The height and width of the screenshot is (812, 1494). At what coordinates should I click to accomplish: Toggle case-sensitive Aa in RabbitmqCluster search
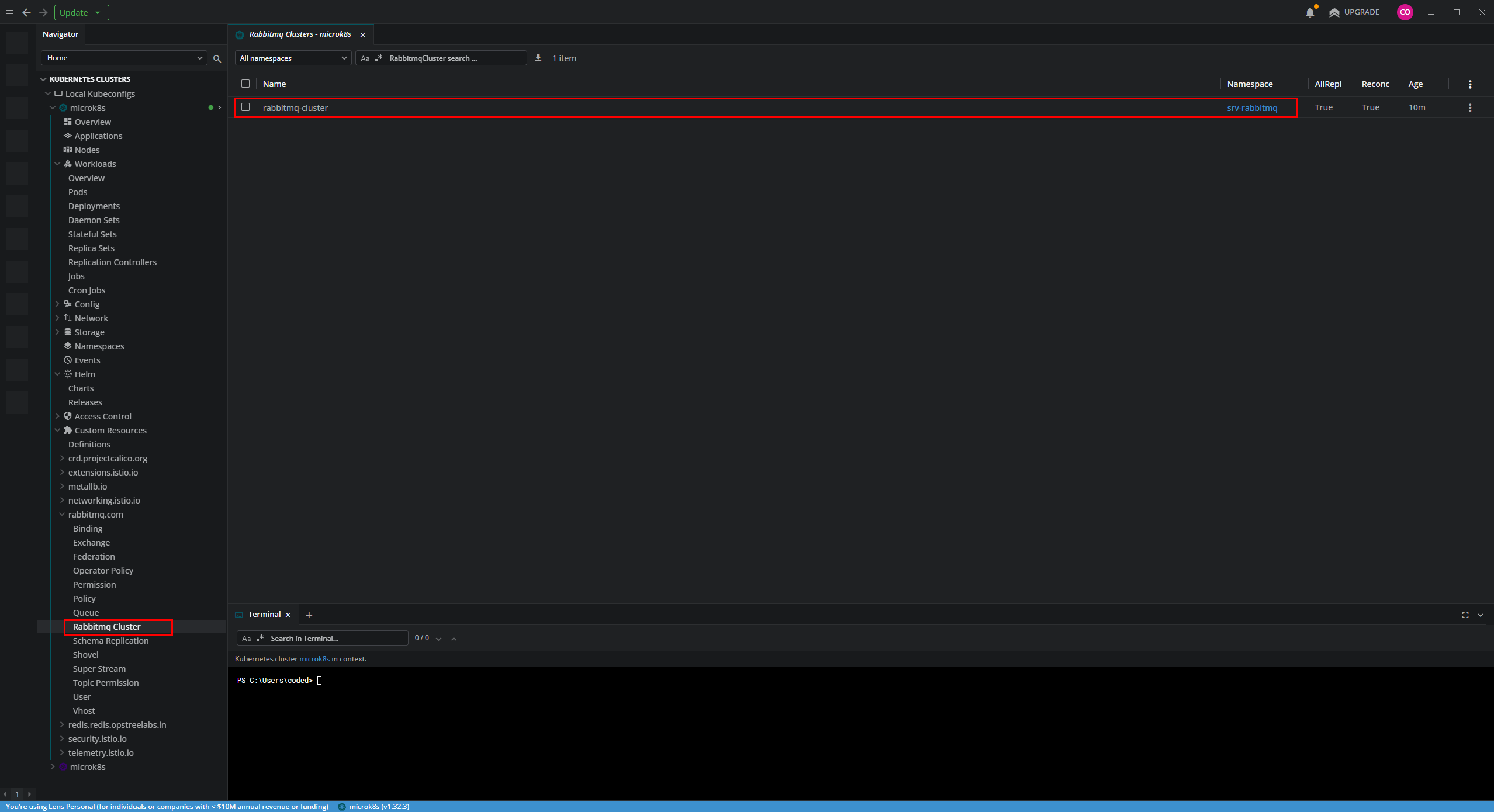pos(365,58)
